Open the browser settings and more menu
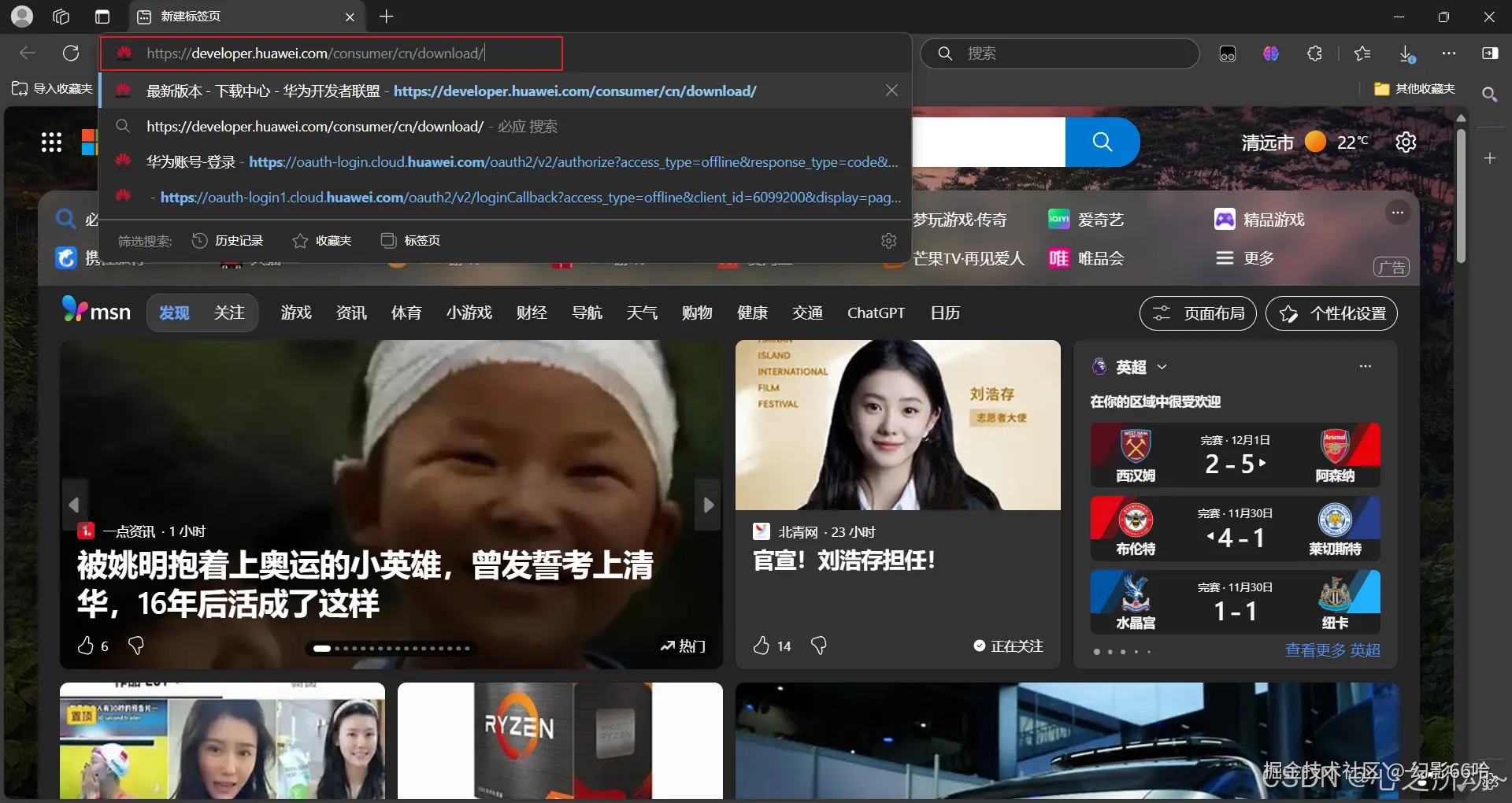The image size is (1512, 803). coord(1449,54)
